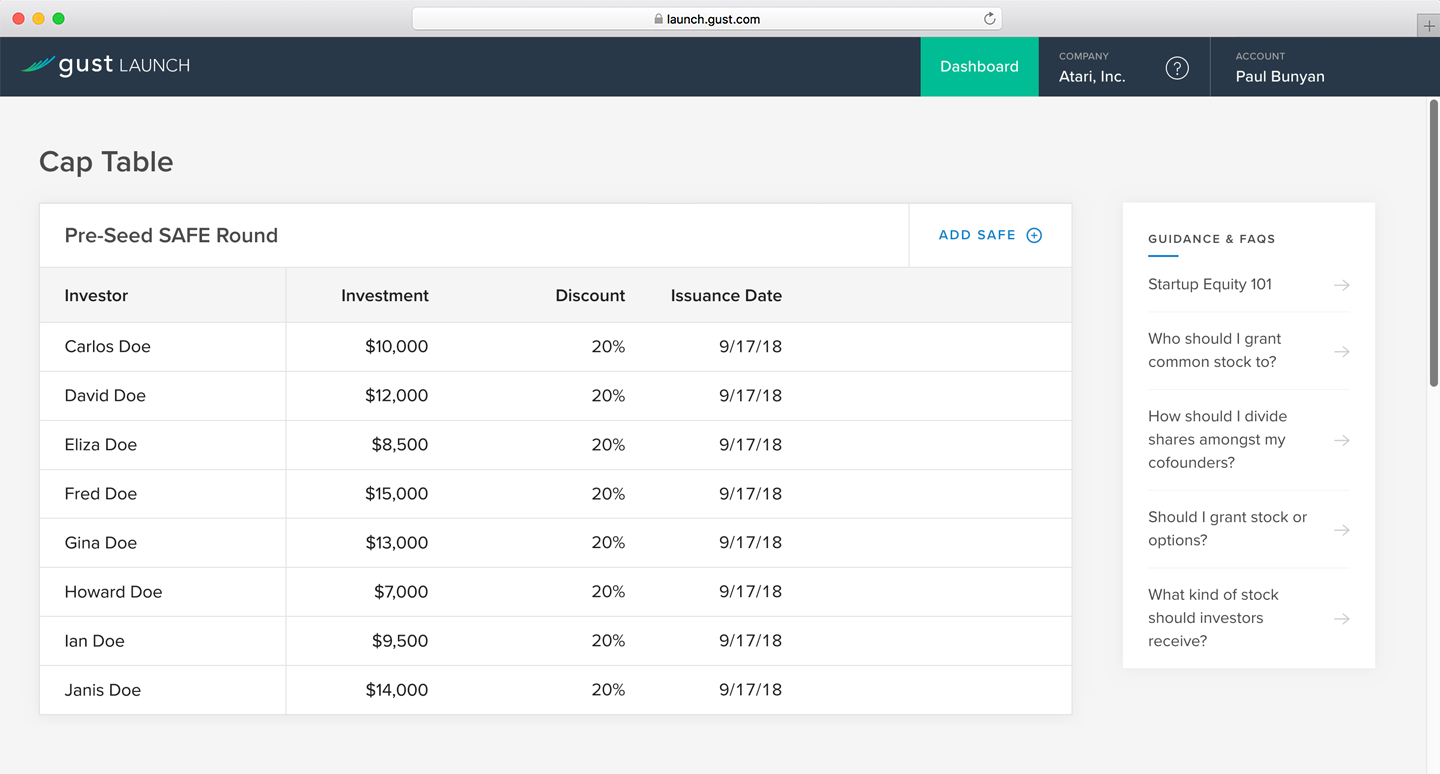Click the Gust Launch logo

[x=106, y=66]
